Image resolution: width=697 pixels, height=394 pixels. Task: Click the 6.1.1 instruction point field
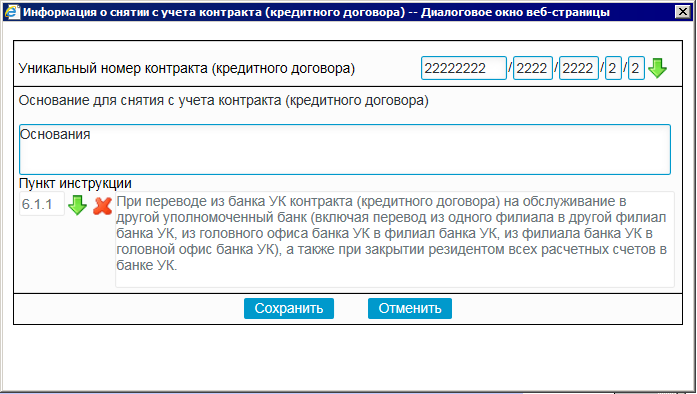(x=42, y=204)
